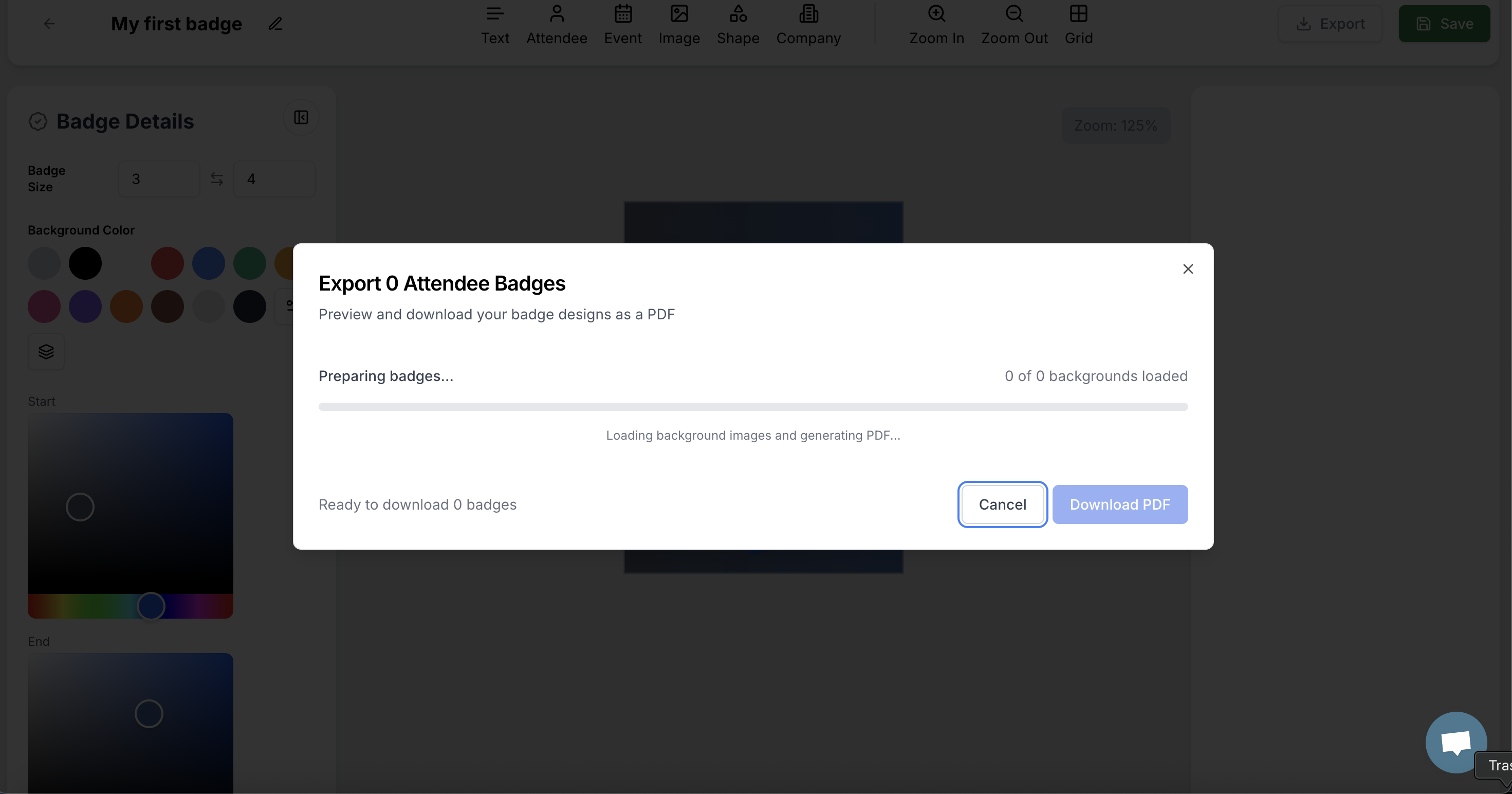Close the Export Attendee Badges dialog
Image resolution: width=1512 pixels, height=794 pixels.
click(x=1188, y=268)
